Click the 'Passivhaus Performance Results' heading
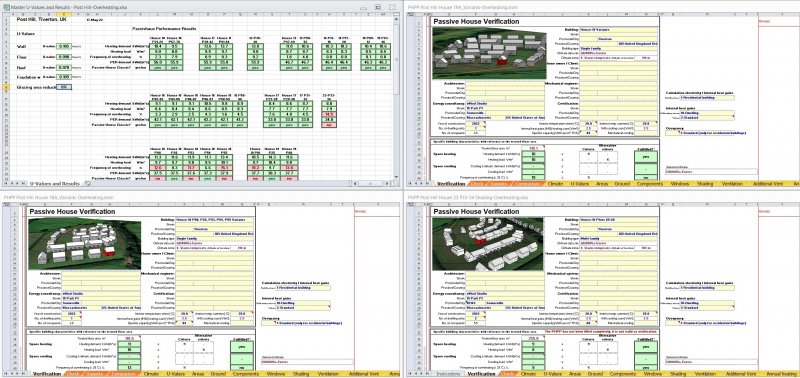800x378 pixels. 164,29
